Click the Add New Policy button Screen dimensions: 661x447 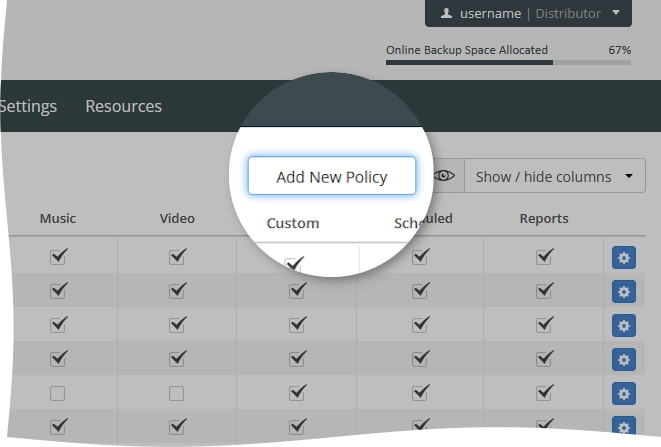pyautogui.click(x=332, y=176)
